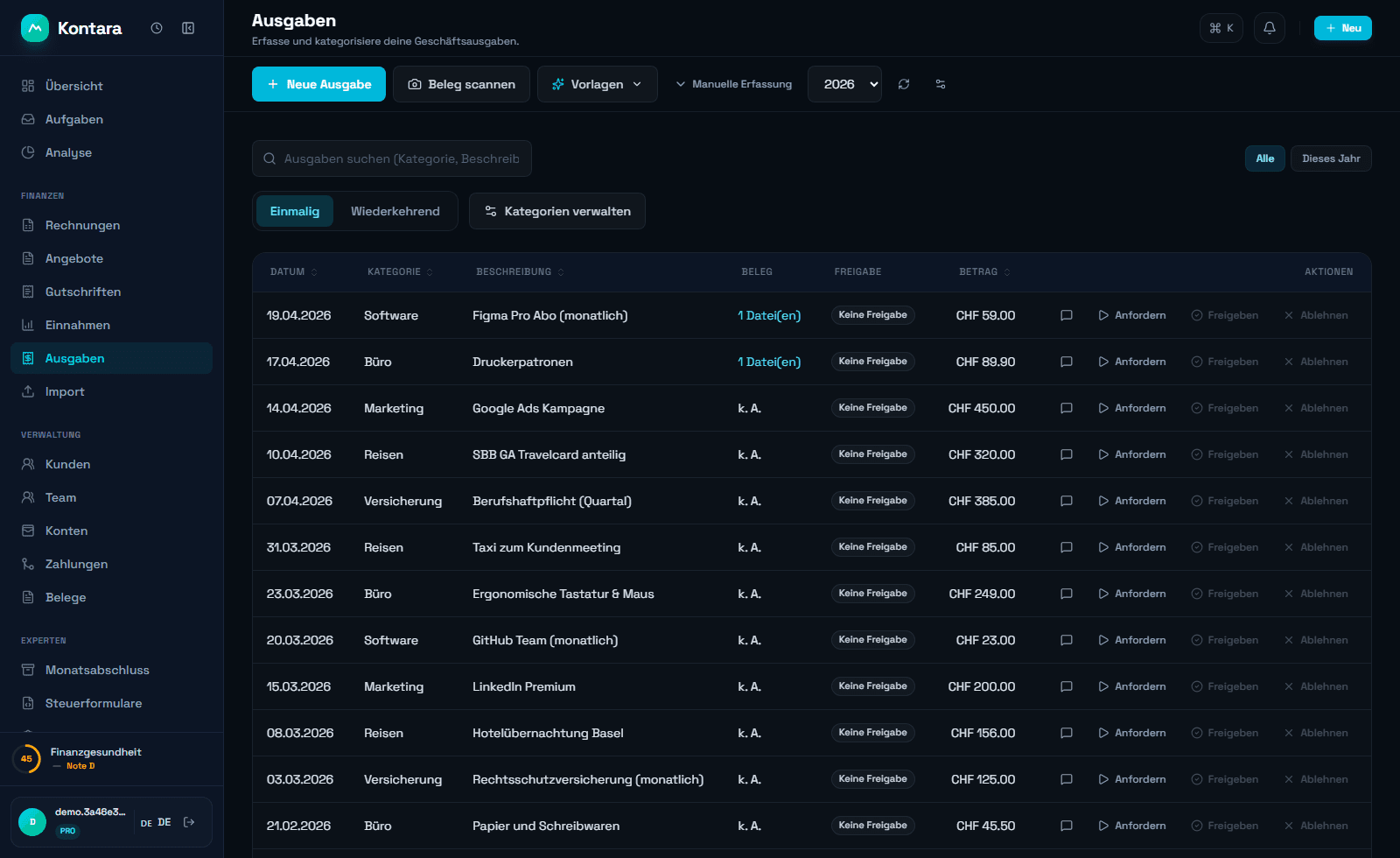Click the Finanzgesundheit score ring
Viewport: 1400px width, 858px height.
pyautogui.click(x=26, y=759)
